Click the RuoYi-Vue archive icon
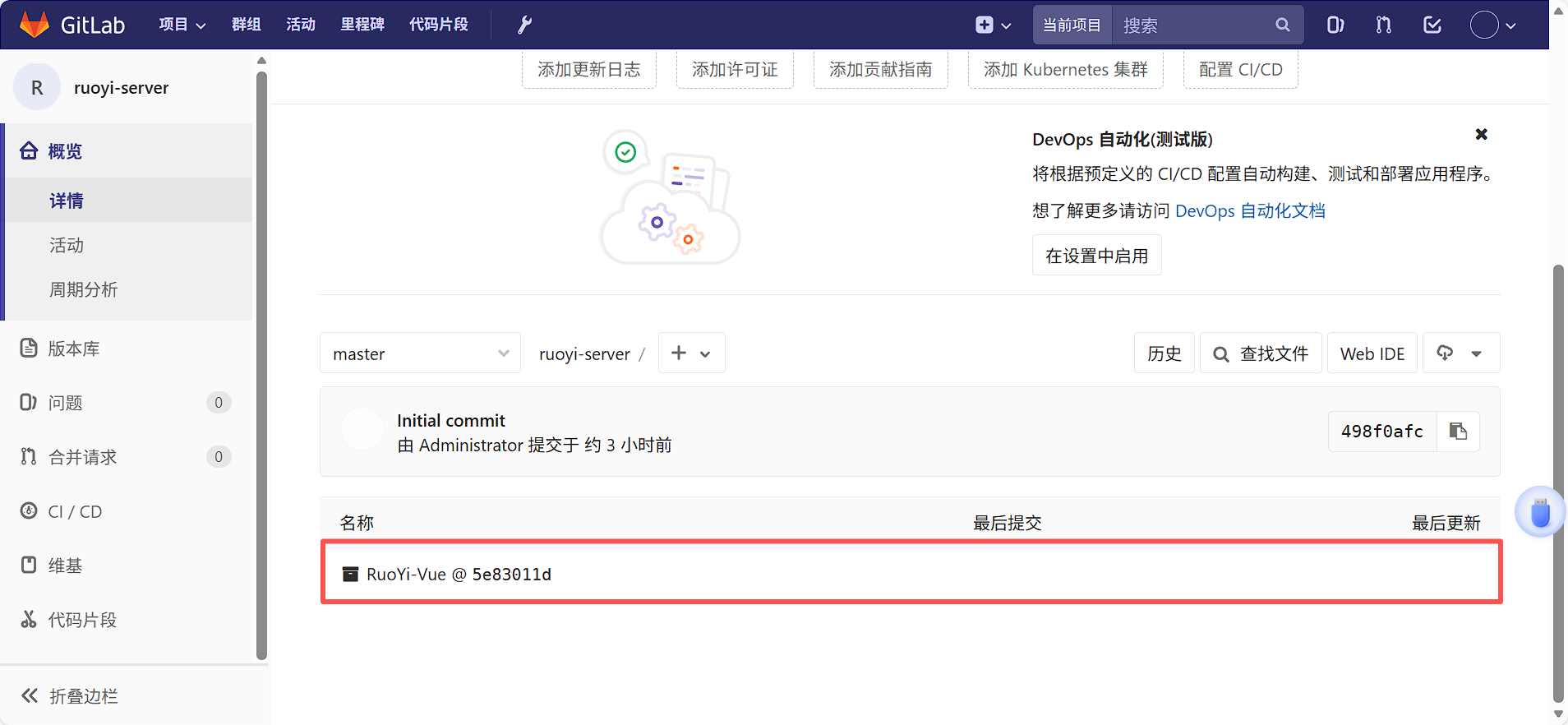This screenshot has height=725, width=1568. [350, 574]
